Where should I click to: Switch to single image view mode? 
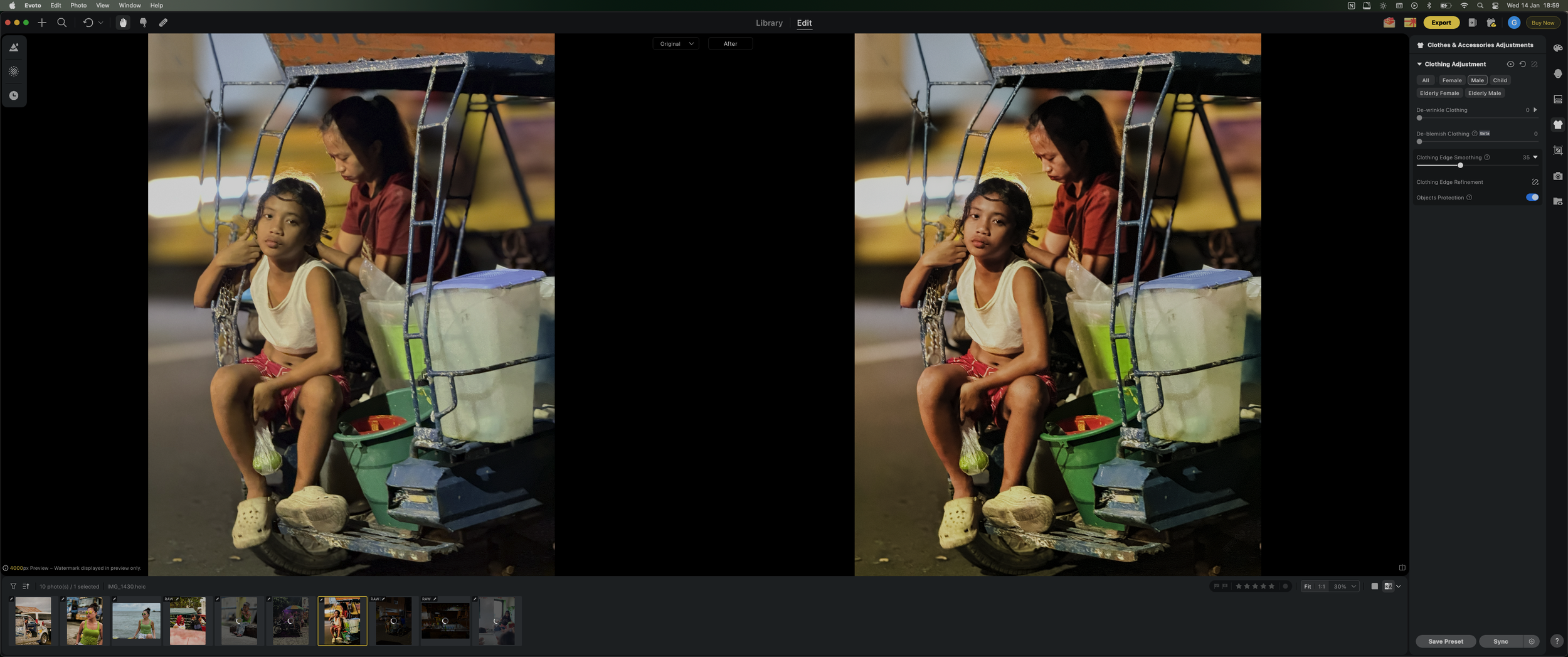click(1374, 587)
